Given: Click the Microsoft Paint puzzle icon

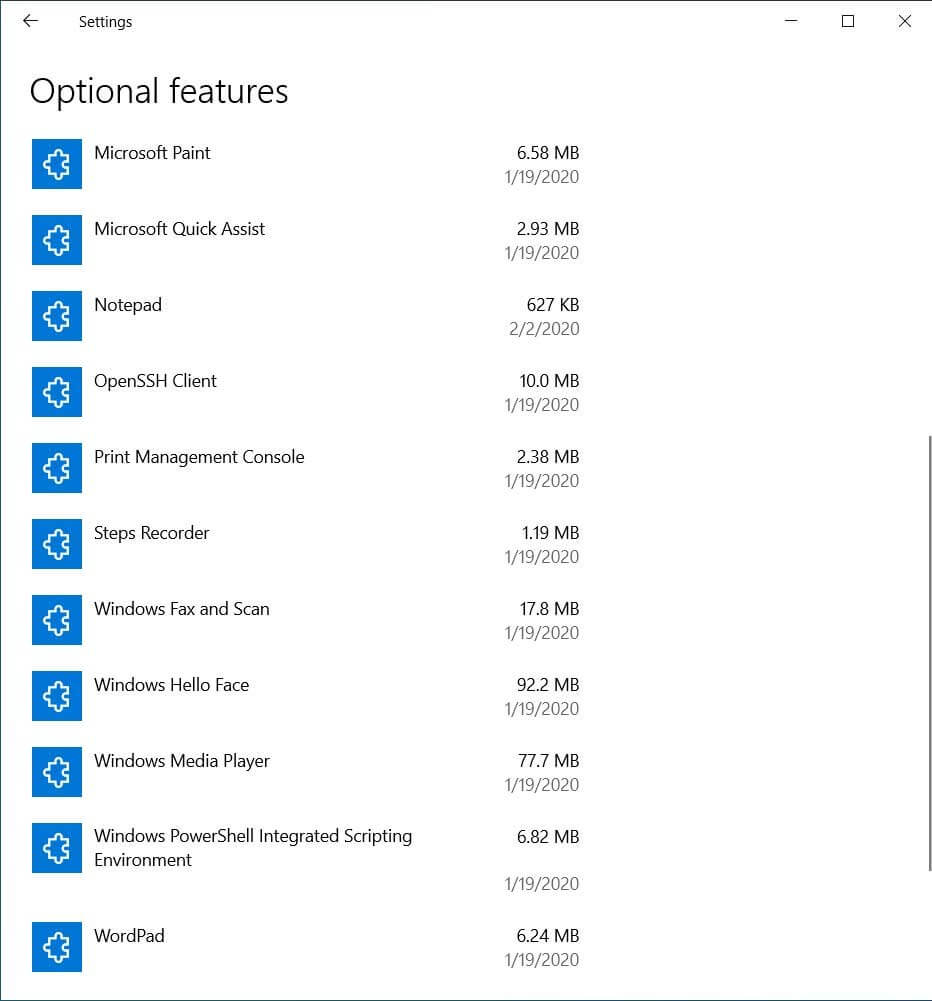Looking at the screenshot, I should (x=57, y=164).
